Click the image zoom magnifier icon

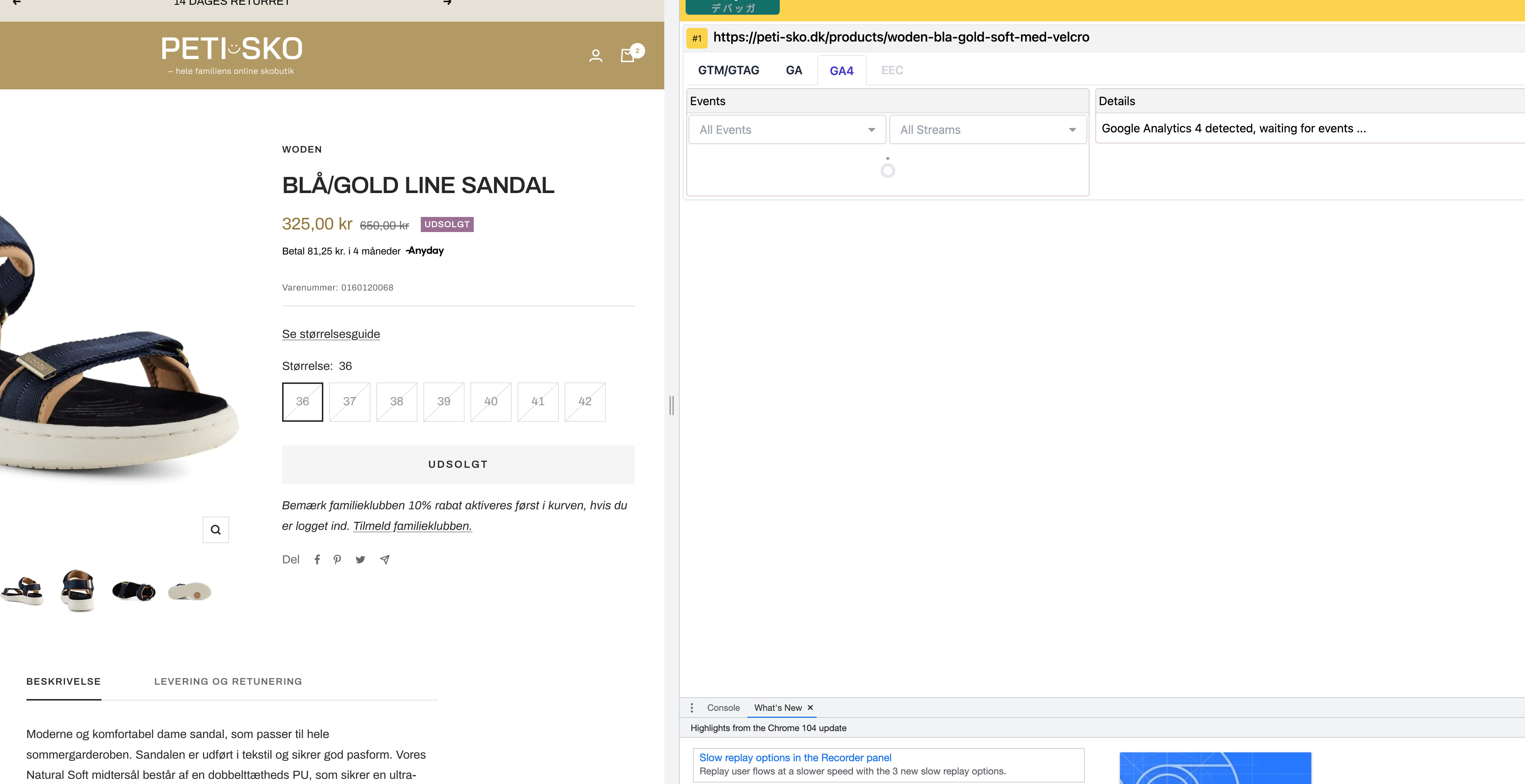pyautogui.click(x=216, y=530)
